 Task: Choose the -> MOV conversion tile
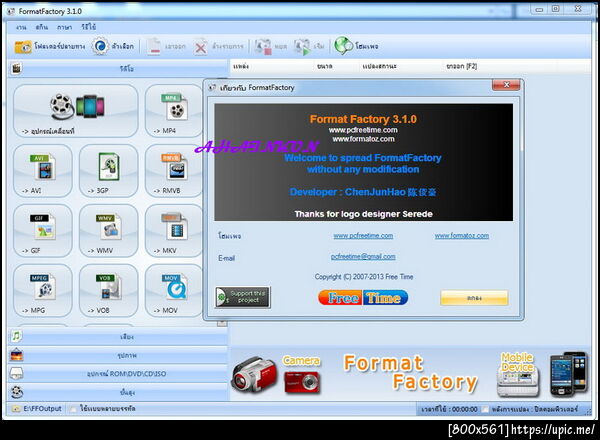(x=174, y=290)
